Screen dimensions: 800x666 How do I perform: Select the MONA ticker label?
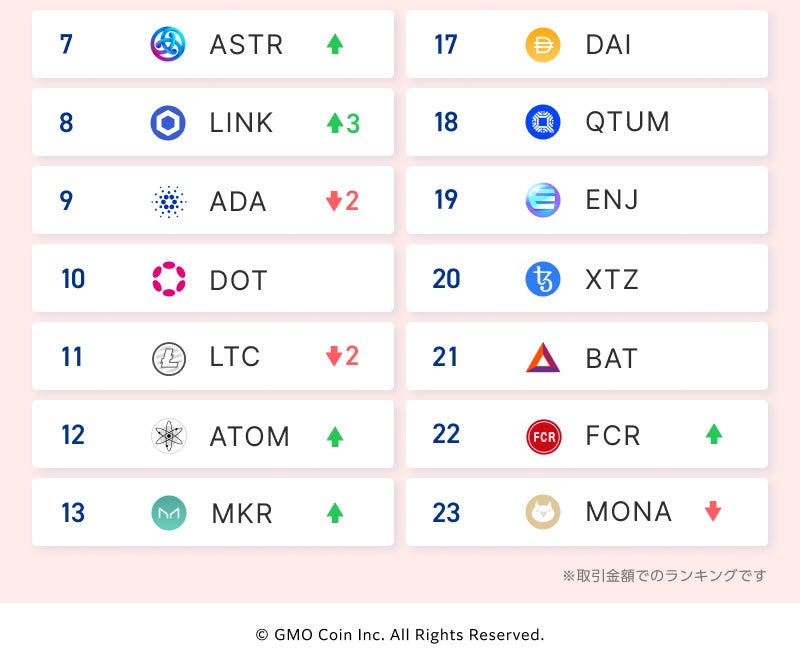point(628,513)
